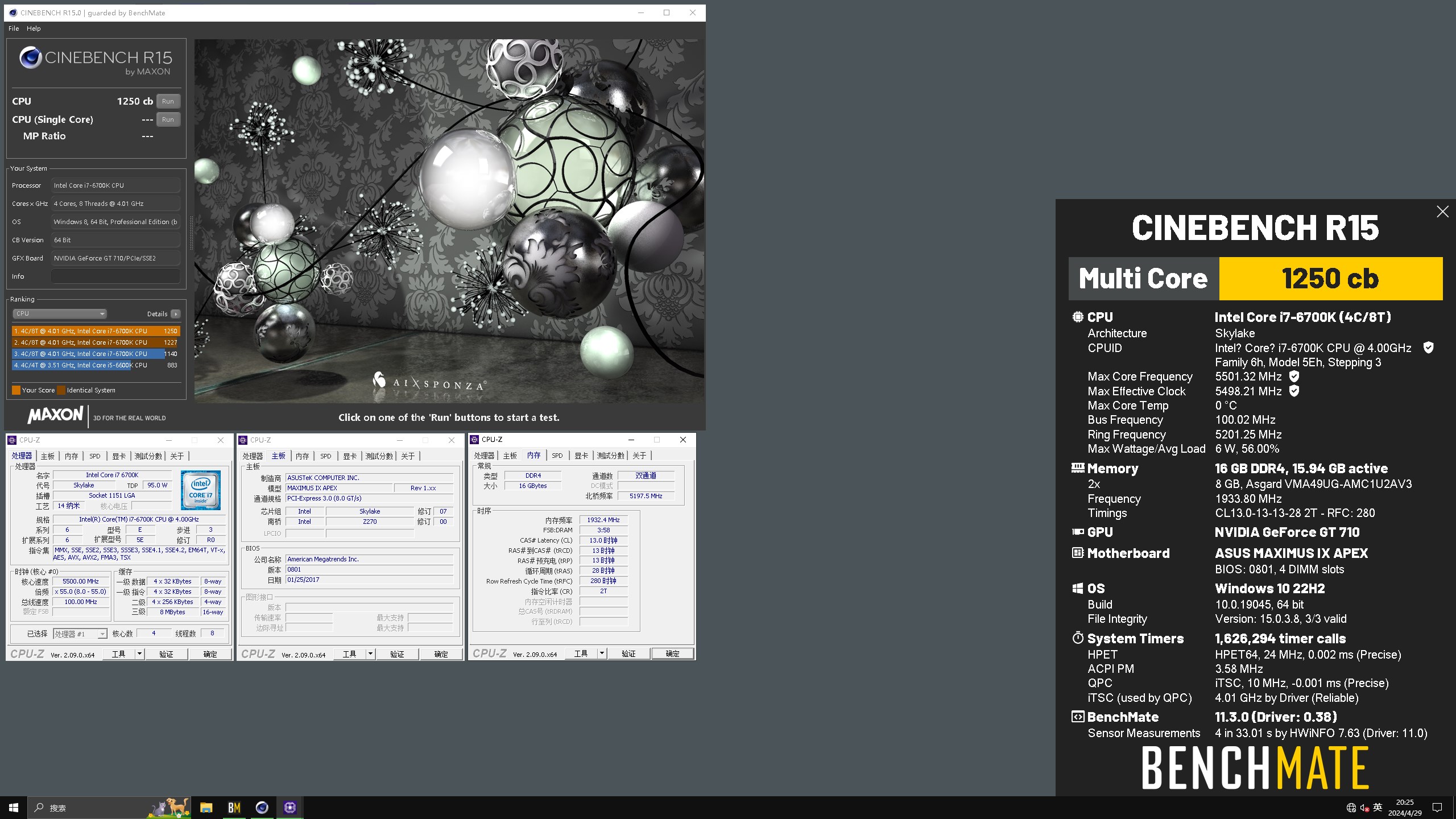Click the taskbar search box

click(x=109, y=808)
